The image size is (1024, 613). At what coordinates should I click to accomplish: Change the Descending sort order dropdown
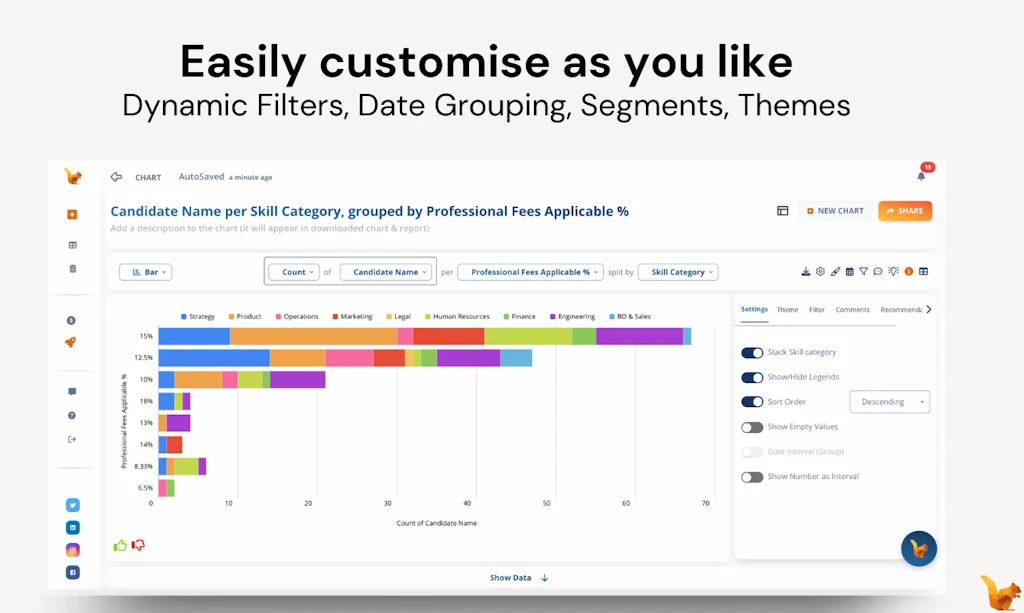pos(889,401)
